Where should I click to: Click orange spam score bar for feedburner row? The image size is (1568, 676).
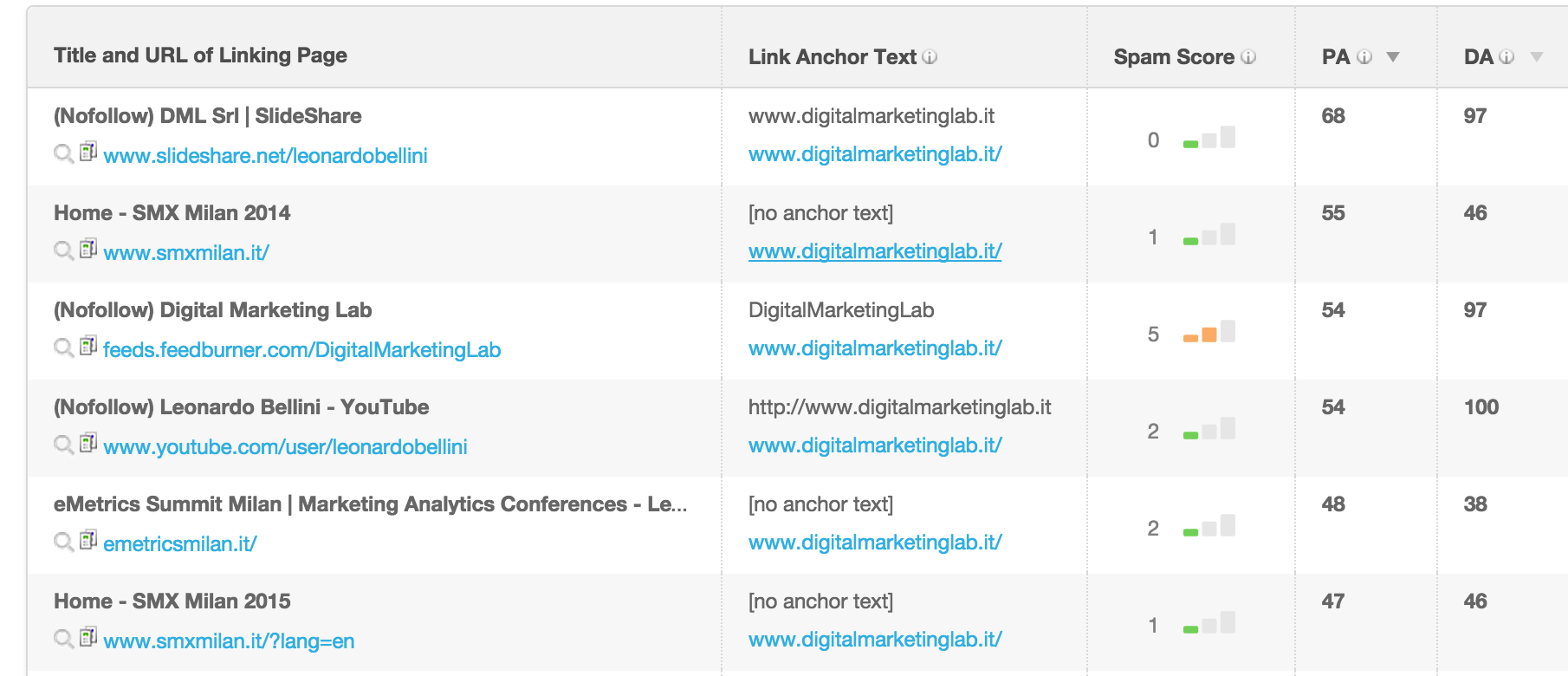pos(1208,333)
